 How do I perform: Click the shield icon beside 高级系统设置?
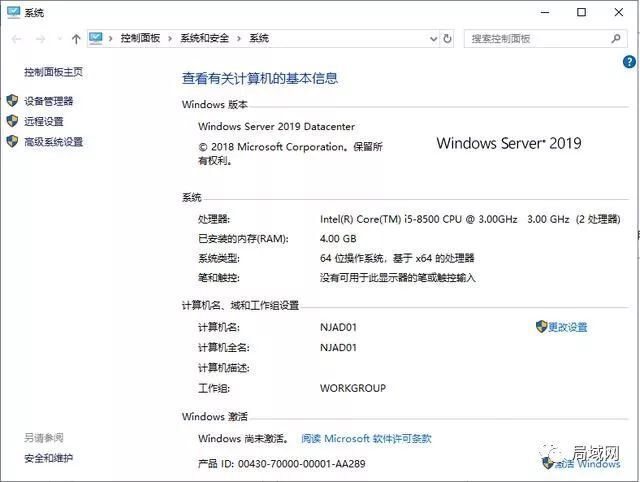(x=12, y=142)
